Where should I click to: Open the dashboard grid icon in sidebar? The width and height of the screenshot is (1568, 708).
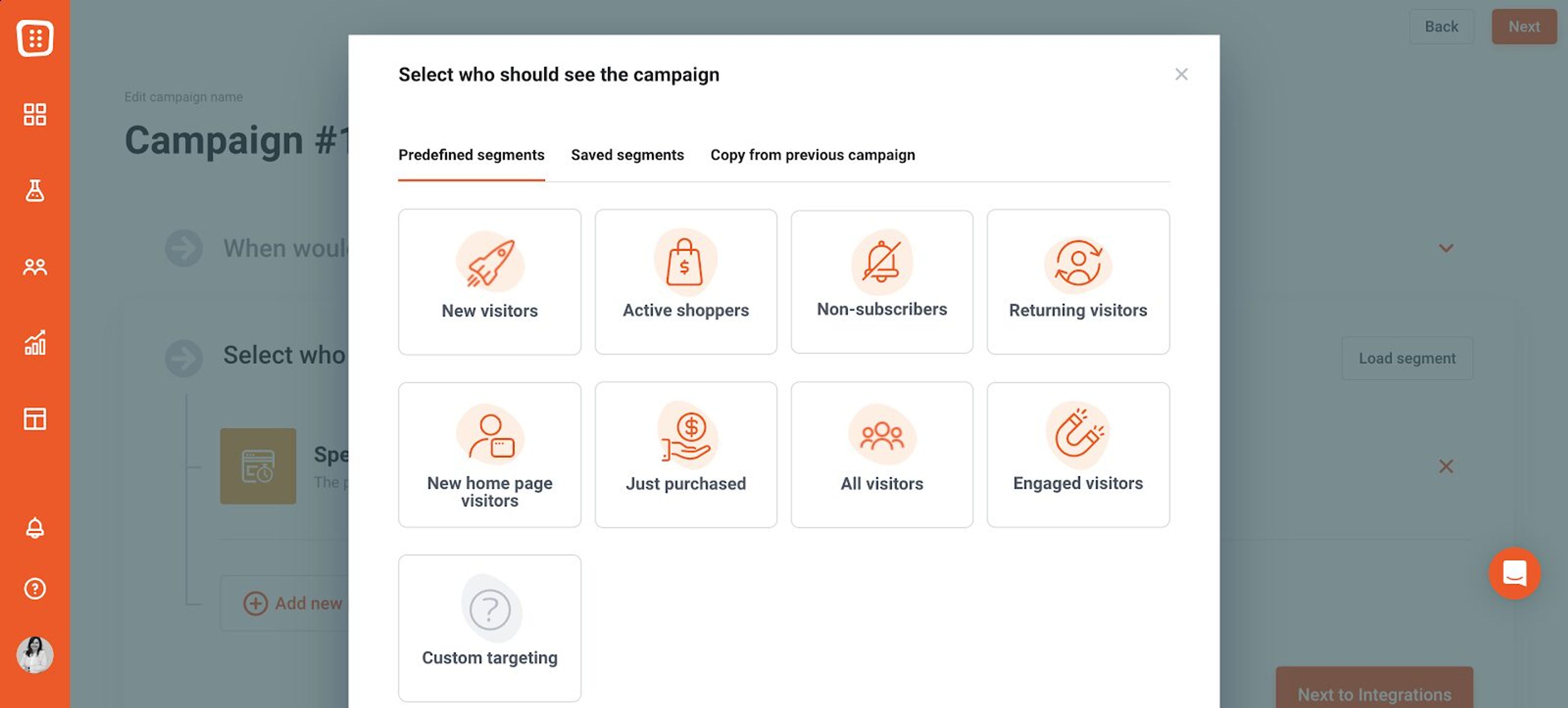[x=35, y=114]
